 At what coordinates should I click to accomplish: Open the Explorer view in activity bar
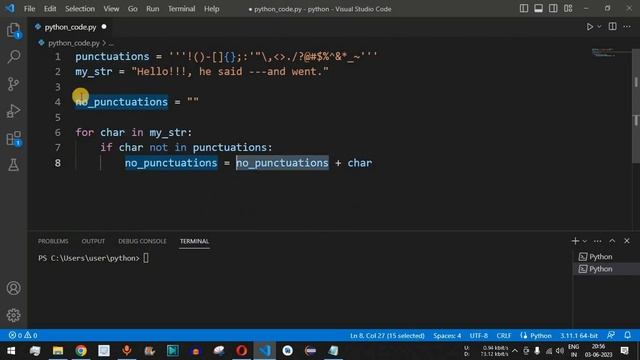(x=13, y=30)
